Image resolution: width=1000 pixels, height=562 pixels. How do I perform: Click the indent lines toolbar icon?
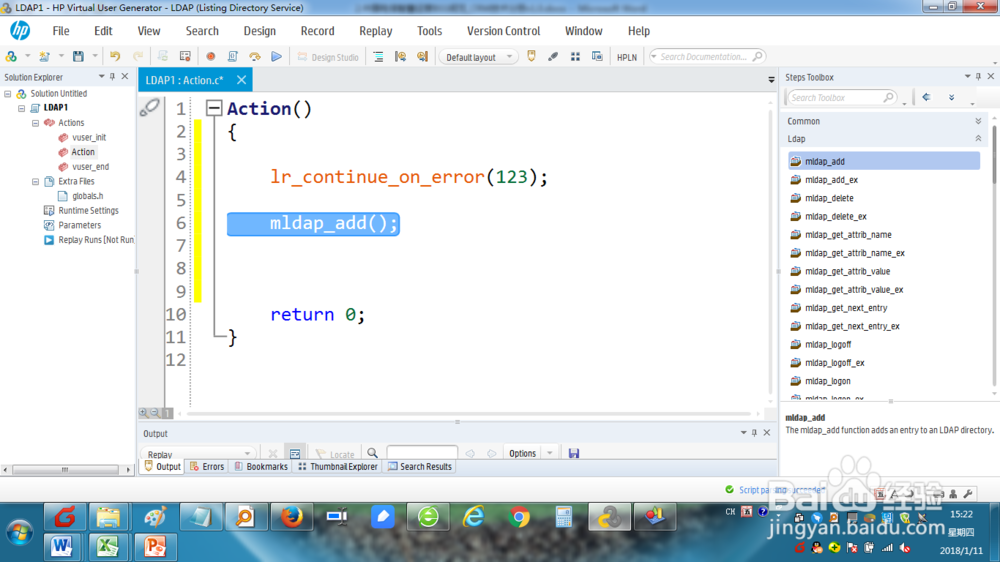378,57
